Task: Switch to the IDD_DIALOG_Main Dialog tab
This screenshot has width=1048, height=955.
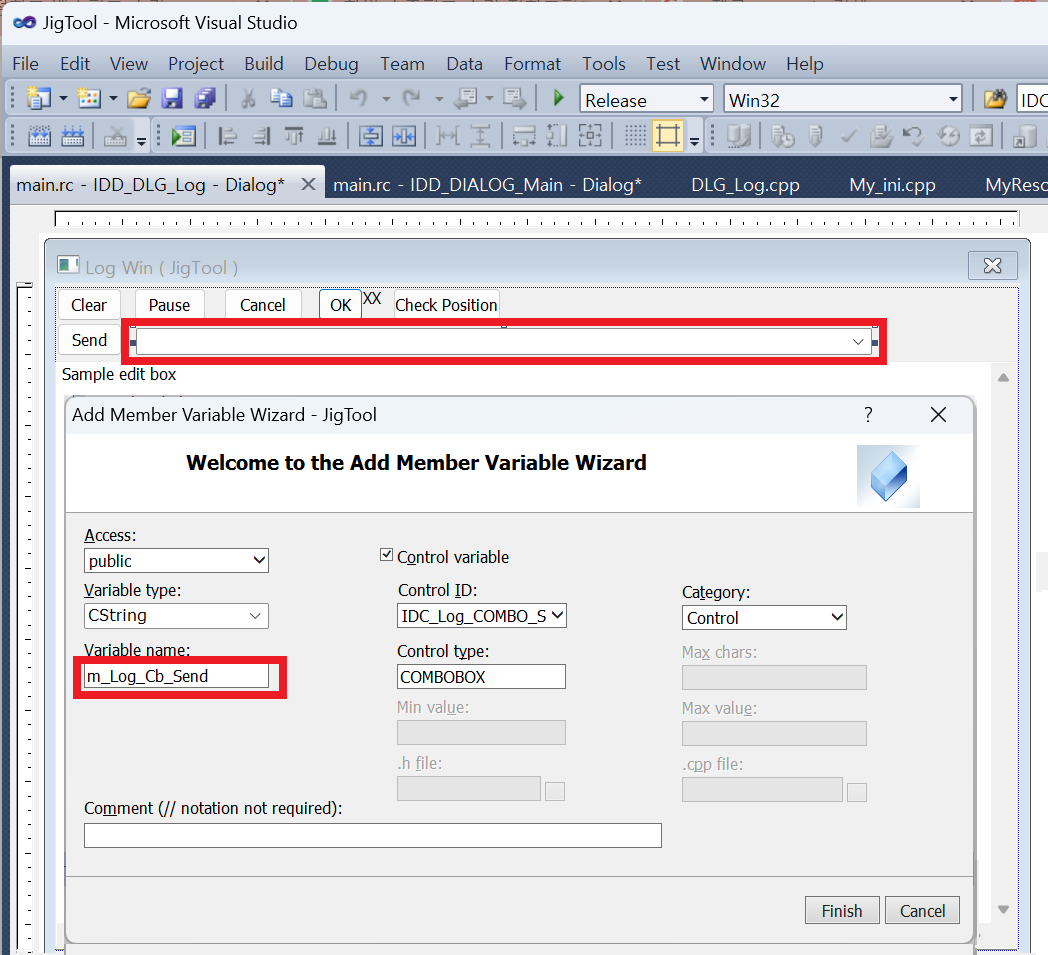Action: point(487,184)
